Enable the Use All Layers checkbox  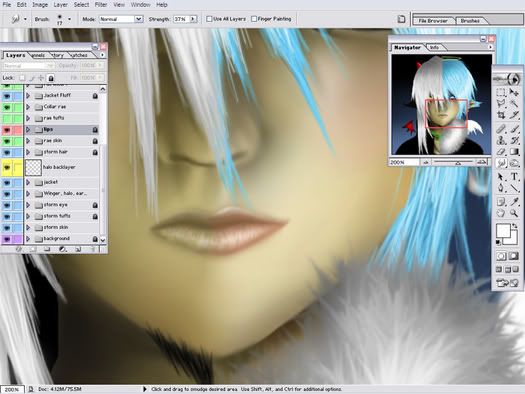[209, 19]
